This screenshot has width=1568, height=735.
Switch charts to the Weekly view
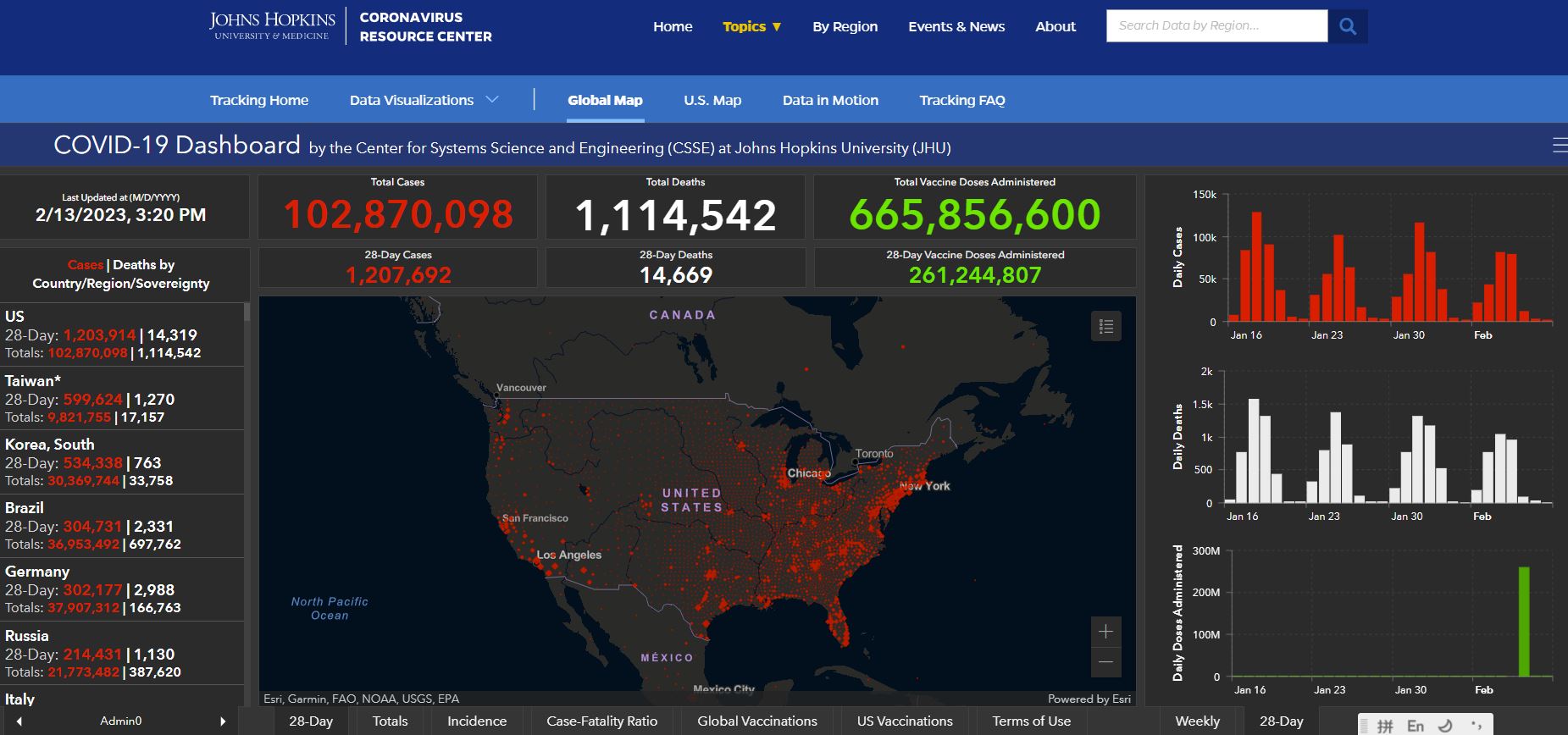tap(1197, 721)
